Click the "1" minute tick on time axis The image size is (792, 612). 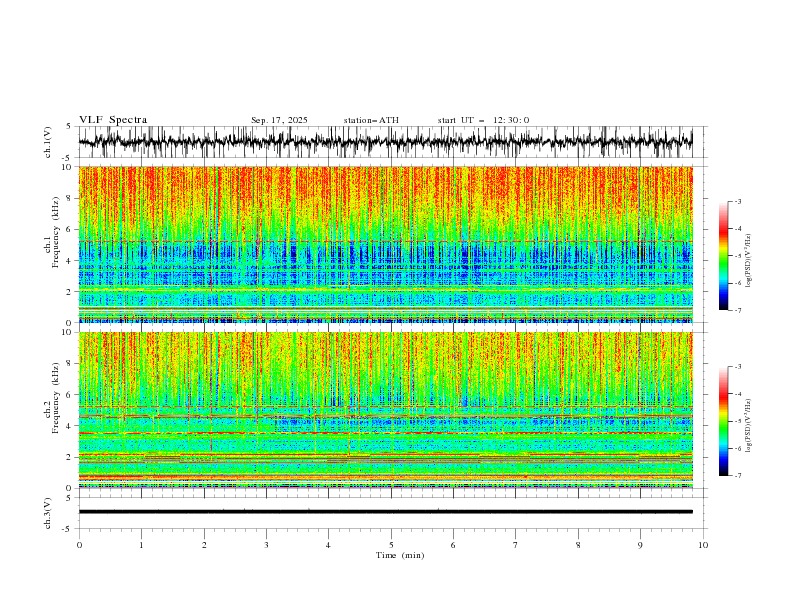tap(141, 545)
